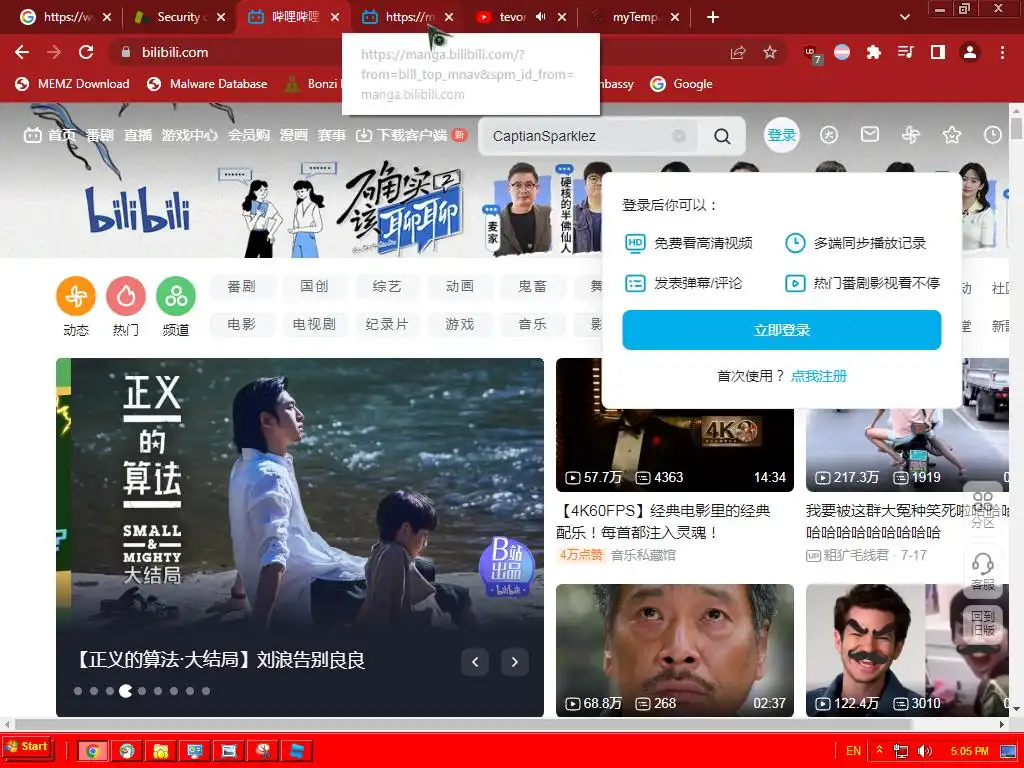Open Malware Database bookmark

pyautogui.click(x=207, y=84)
